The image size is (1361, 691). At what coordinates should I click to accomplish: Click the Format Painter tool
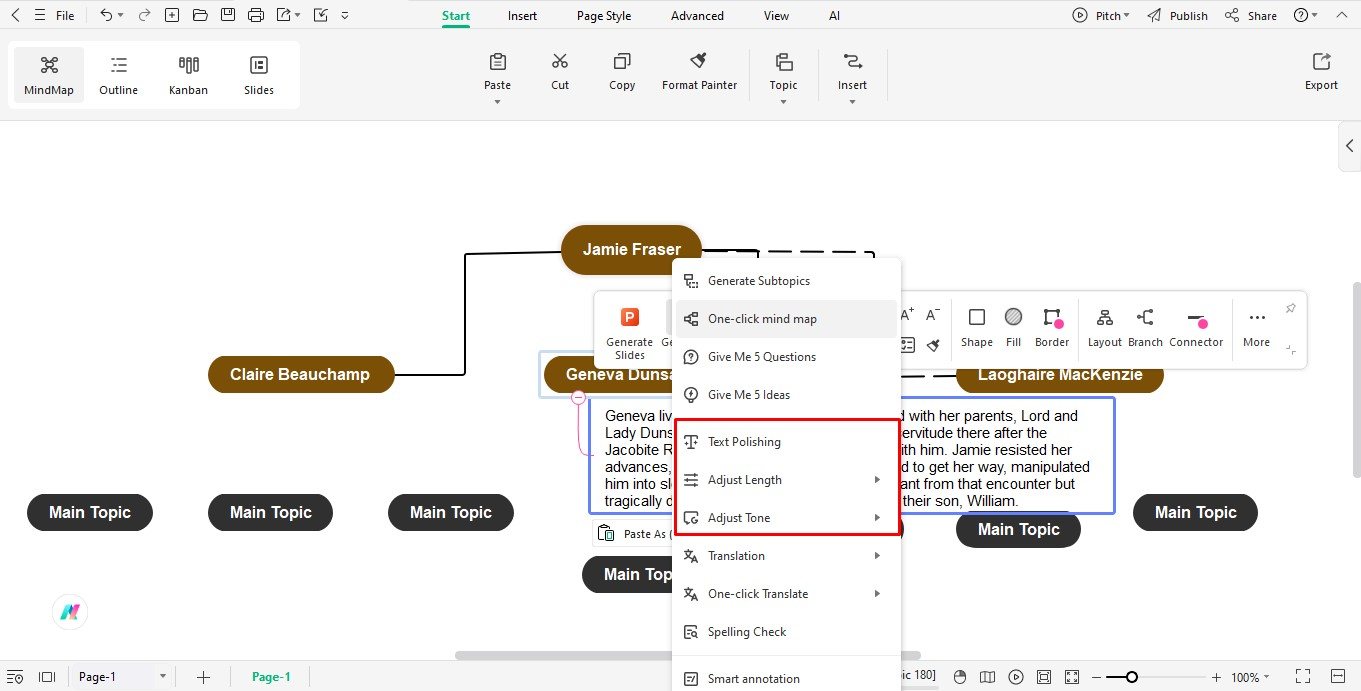coord(699,72)
